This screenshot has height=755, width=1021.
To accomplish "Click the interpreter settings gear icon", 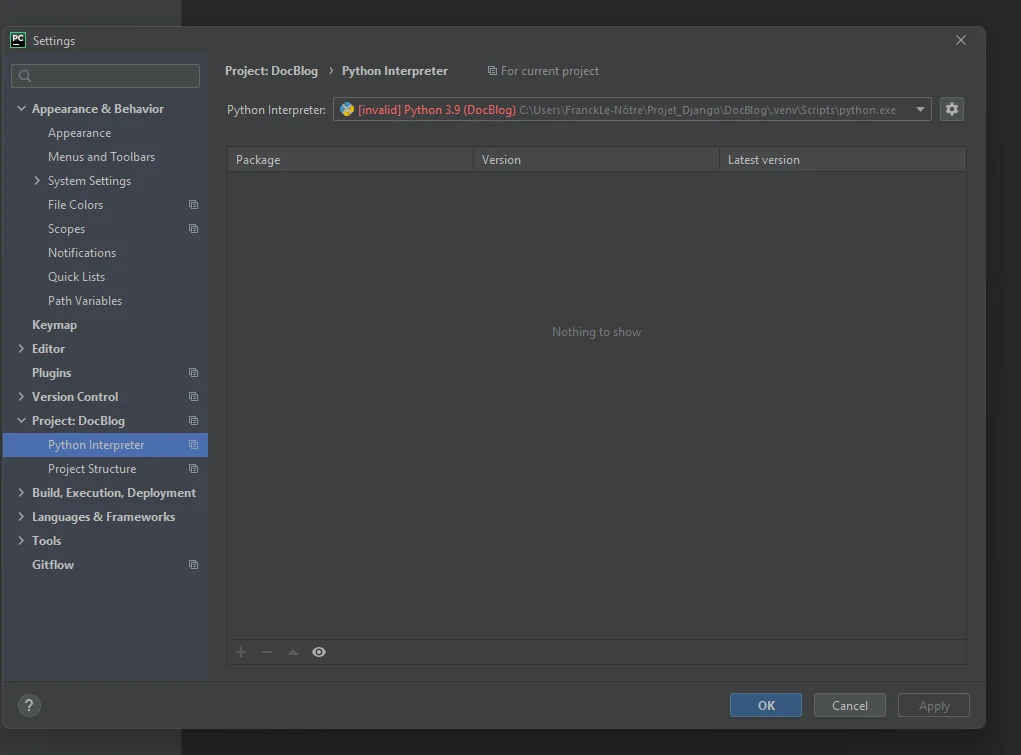I will (x=951, y=110).
